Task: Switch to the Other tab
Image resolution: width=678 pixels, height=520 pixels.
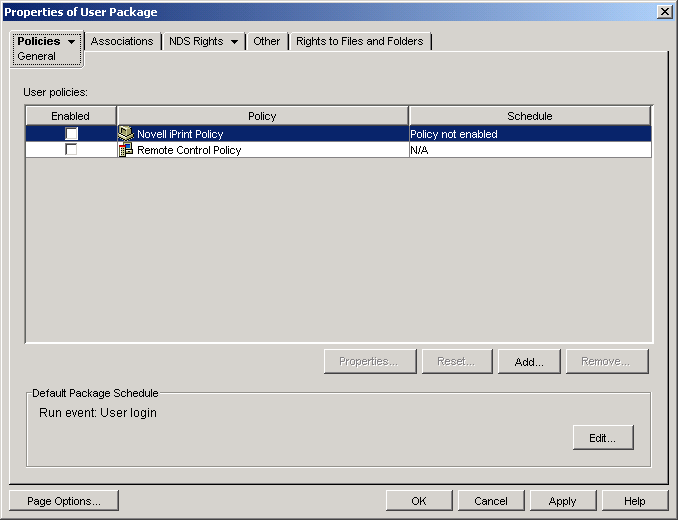Action: tap(266, 41)
